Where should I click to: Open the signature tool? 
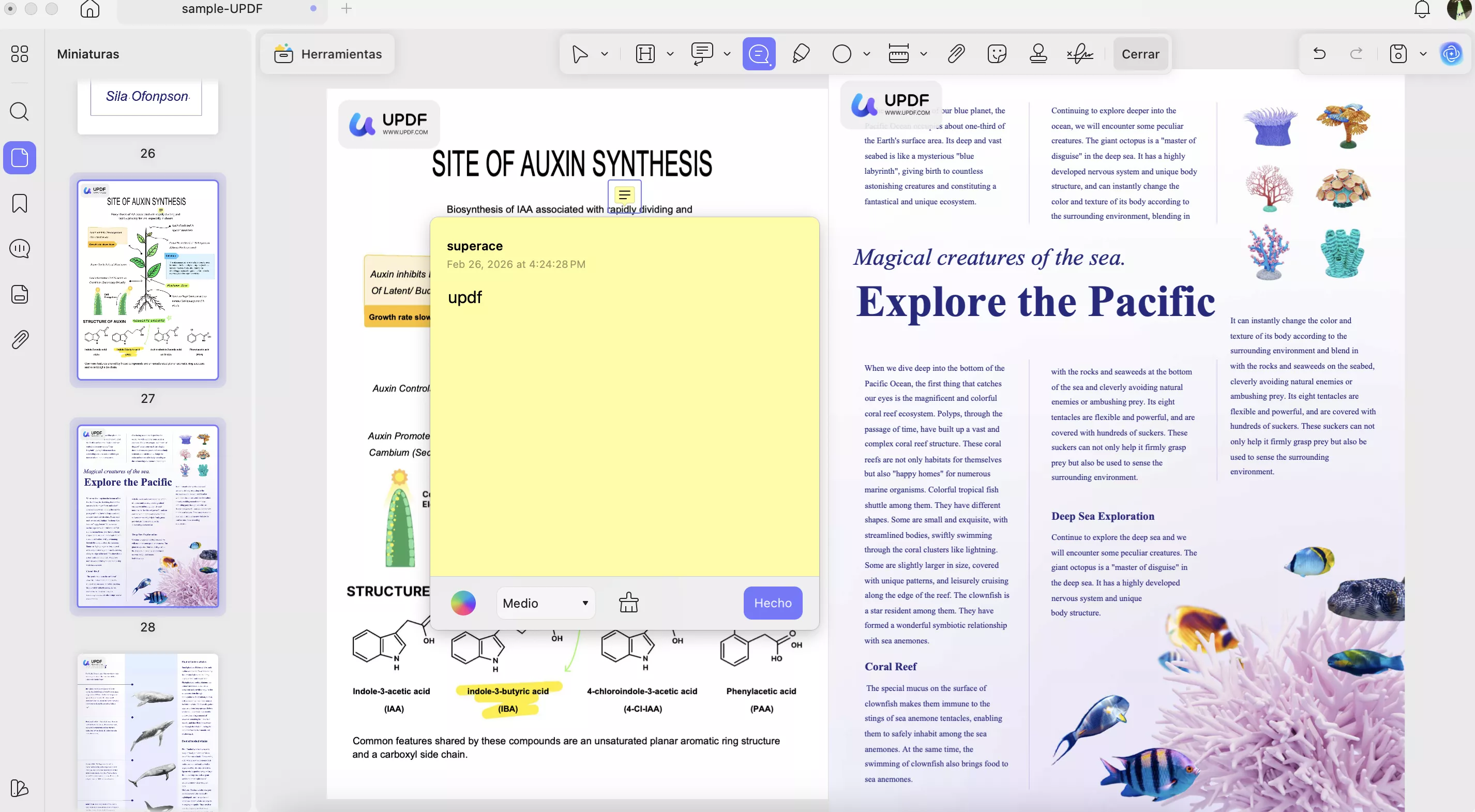point(1080,54)
